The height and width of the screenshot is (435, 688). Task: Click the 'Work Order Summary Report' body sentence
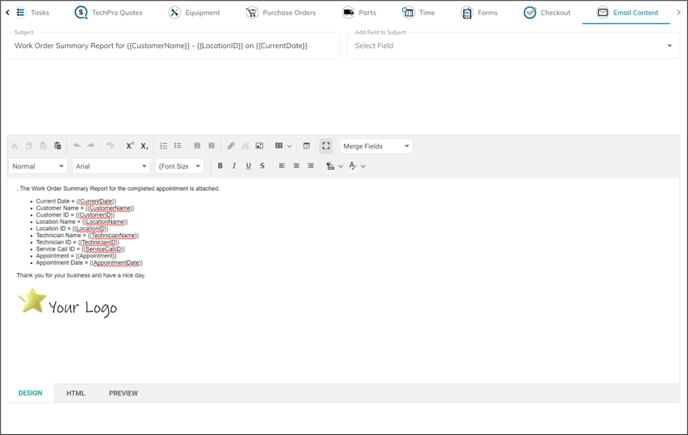(119, 189)
